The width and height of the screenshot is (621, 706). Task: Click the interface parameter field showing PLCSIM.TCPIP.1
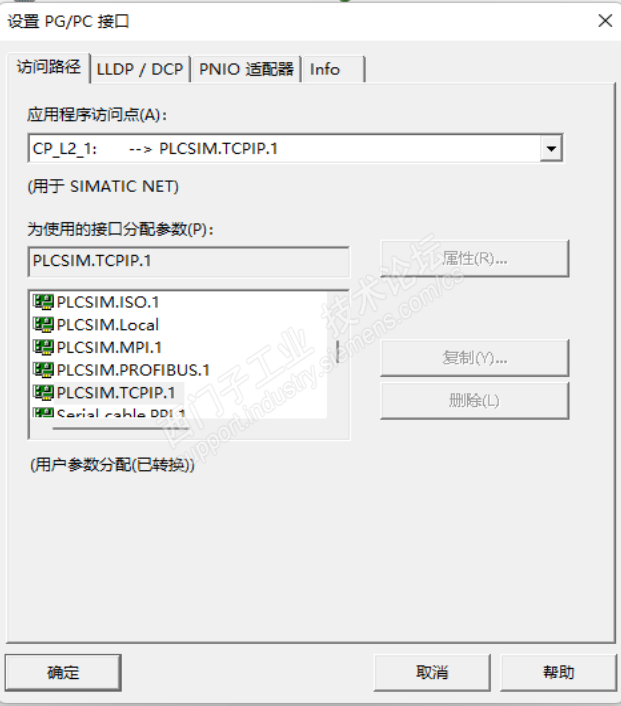coord(188,262)
